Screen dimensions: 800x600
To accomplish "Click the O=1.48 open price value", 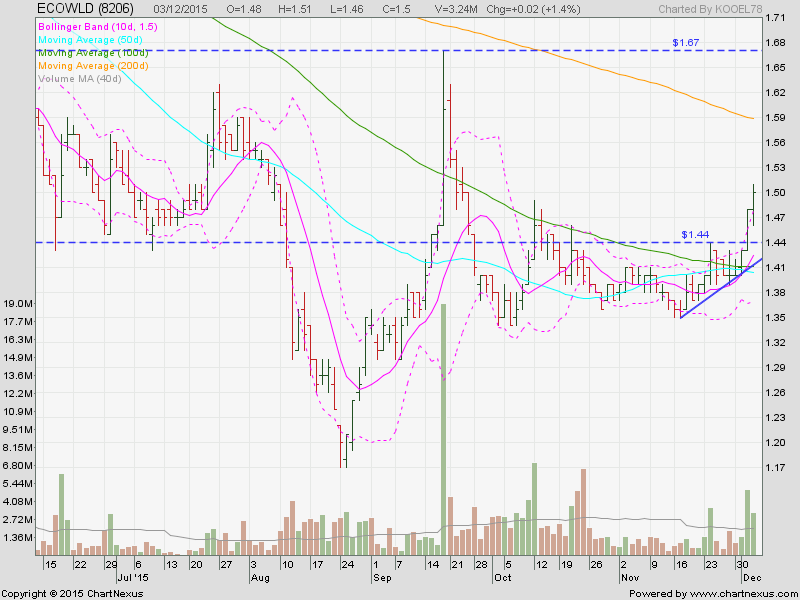I will pos(245,9).
